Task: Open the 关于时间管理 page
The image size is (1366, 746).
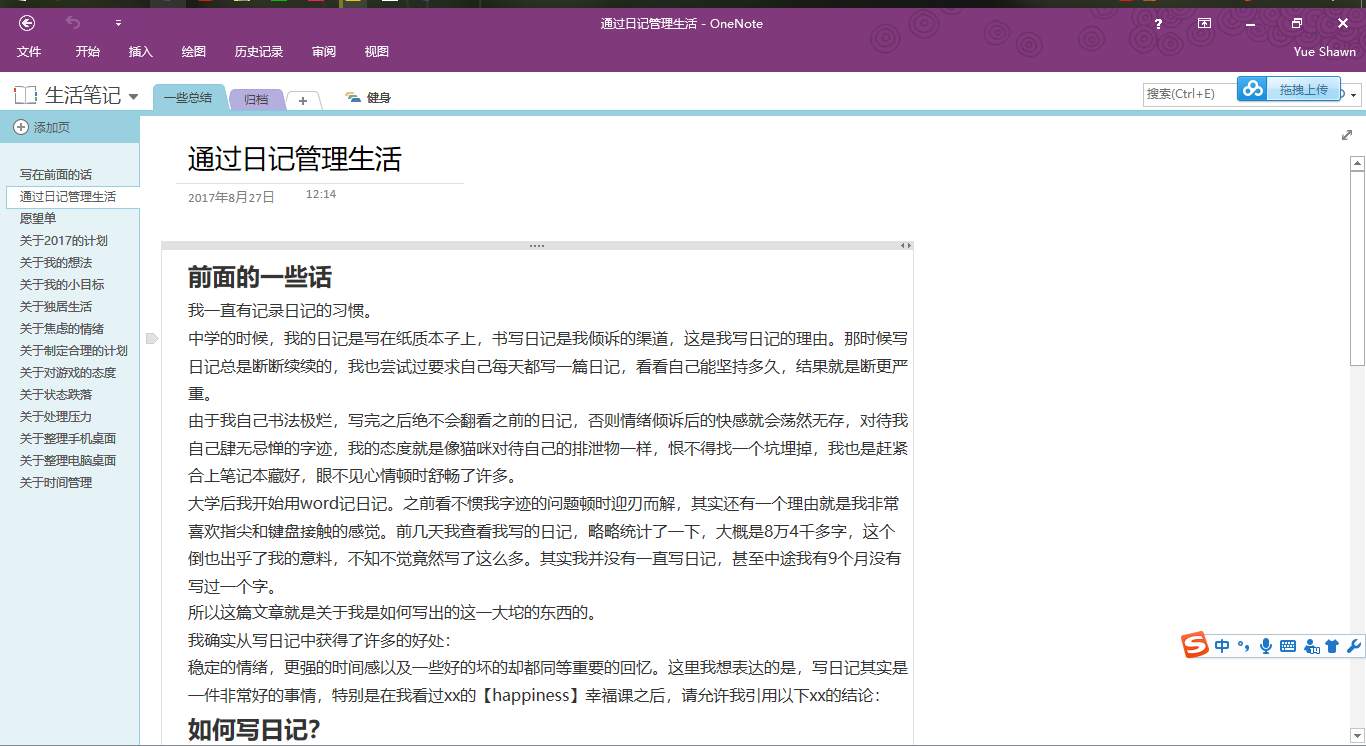Action: (56, 483)
